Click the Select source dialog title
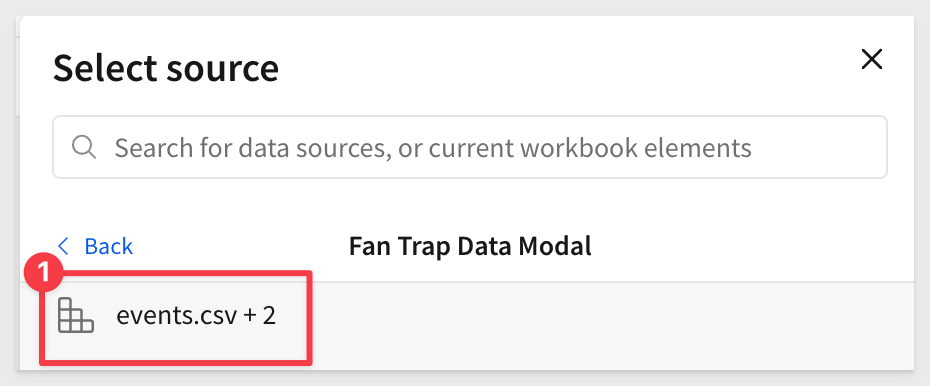The height and width of the screenshot is (386, 930). pyautogui.click(x=166, y=68)
